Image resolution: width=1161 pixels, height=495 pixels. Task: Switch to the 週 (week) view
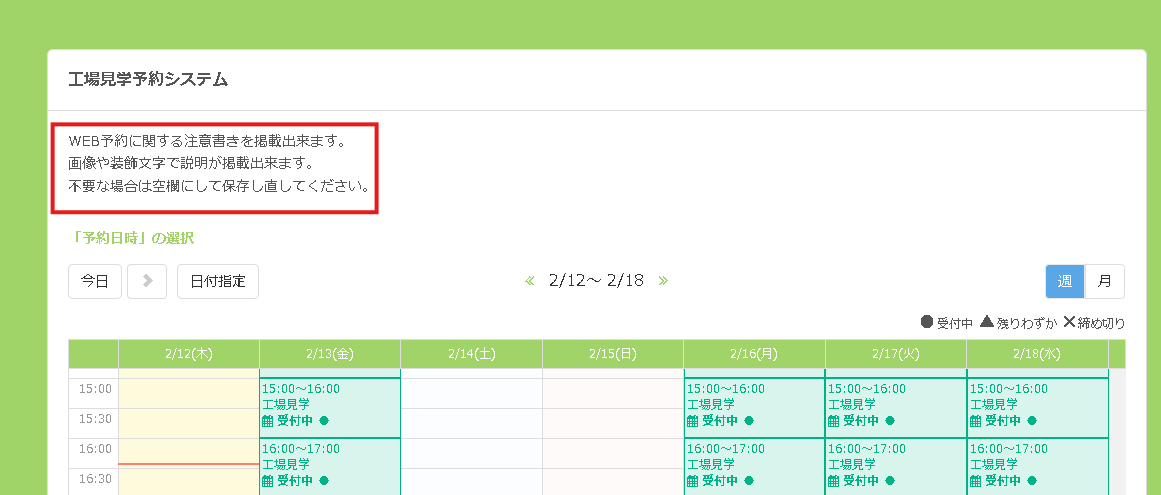[1065, 282]
